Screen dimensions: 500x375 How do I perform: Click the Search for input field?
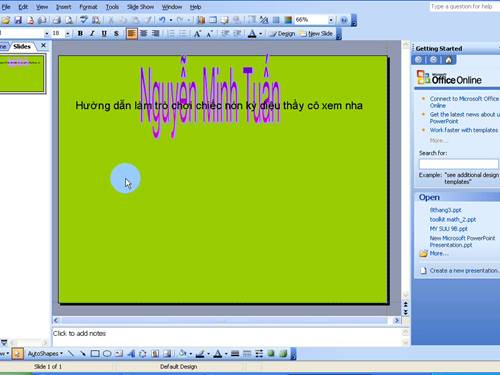coord(459,164)
